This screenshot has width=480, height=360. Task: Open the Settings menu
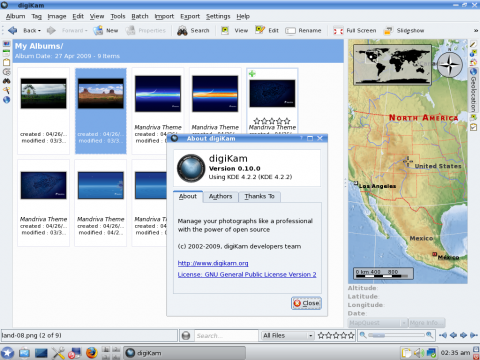[x=218, y=16]
